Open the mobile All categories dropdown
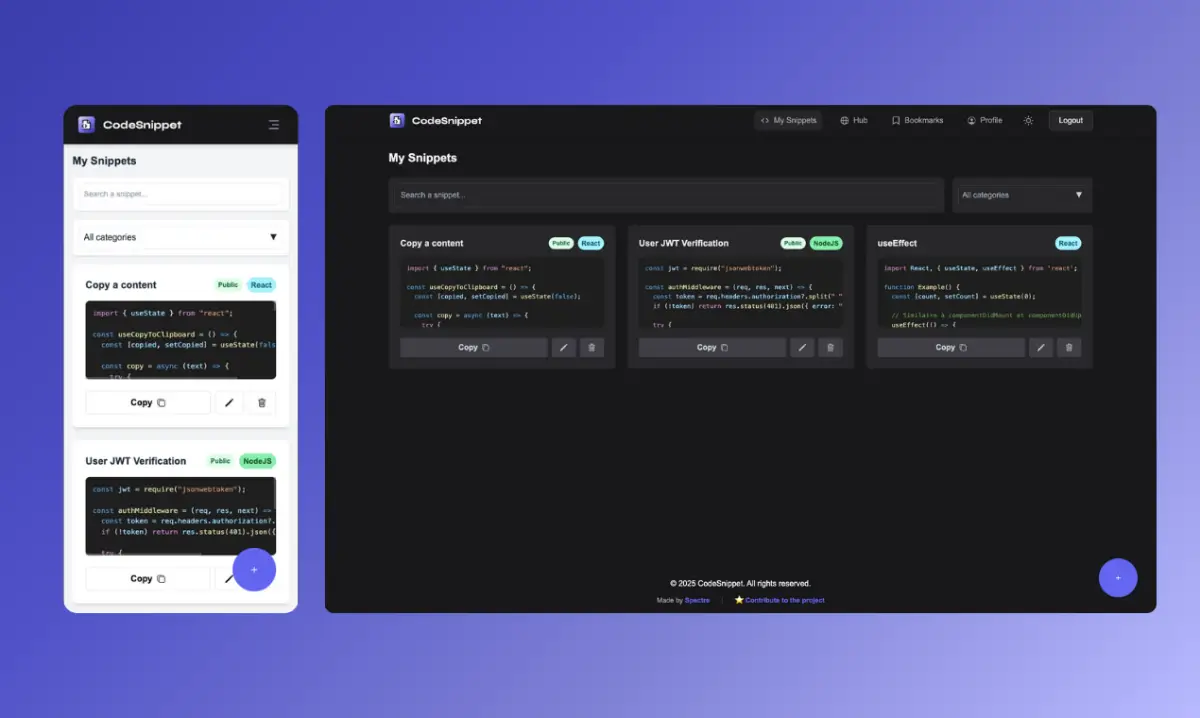Viewport: 1200px width, 718px height. coord(180,238)
